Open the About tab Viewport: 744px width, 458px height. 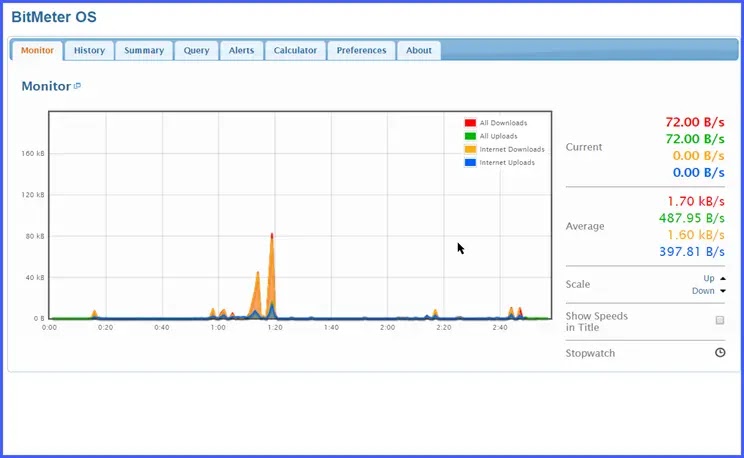[418, 50]
